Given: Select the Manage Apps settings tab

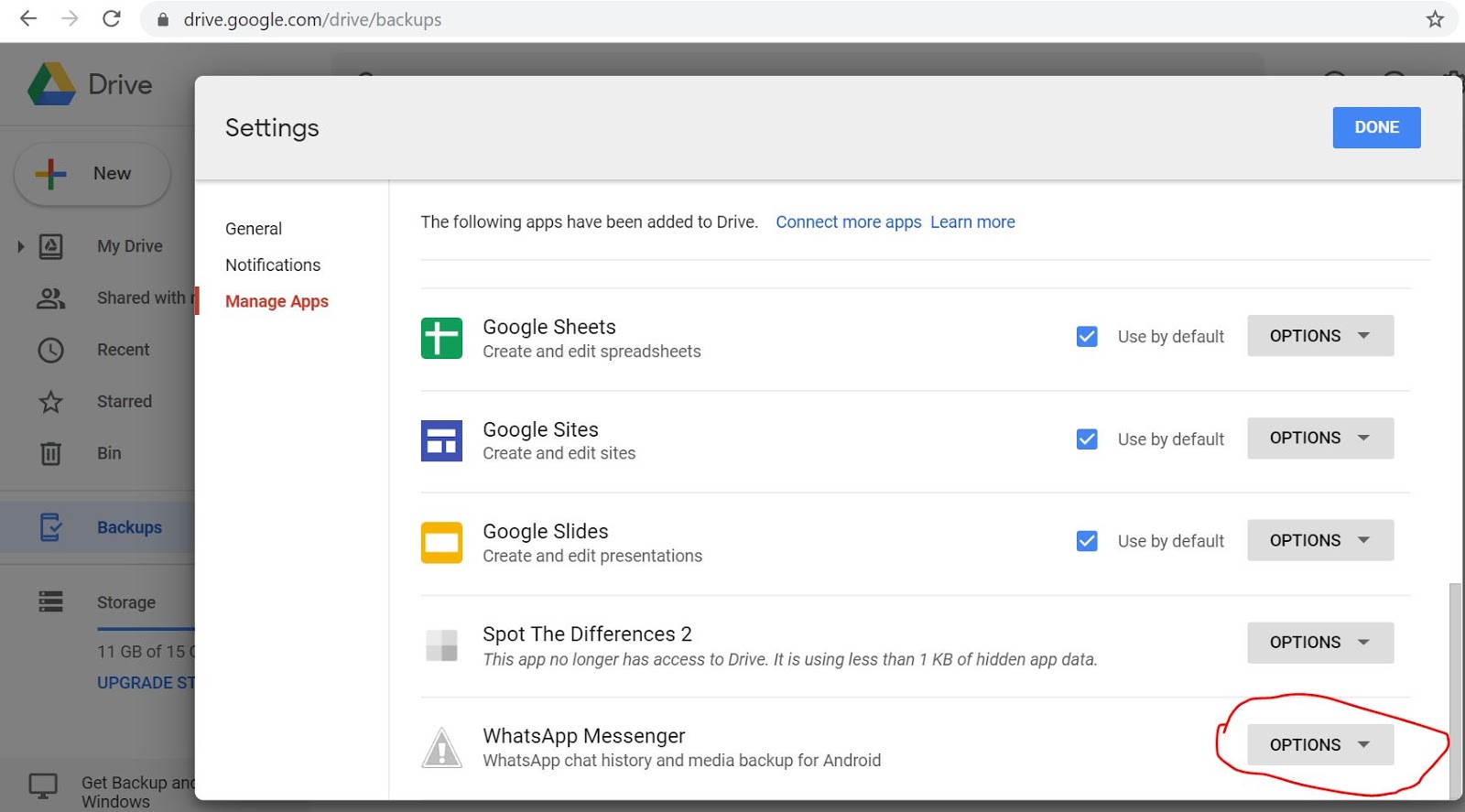Looking at the screenshot, I should click(277, 302).
